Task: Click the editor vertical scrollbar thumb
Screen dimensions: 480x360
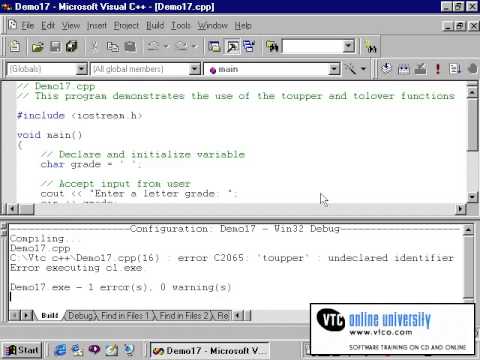Action: [472, 125]
